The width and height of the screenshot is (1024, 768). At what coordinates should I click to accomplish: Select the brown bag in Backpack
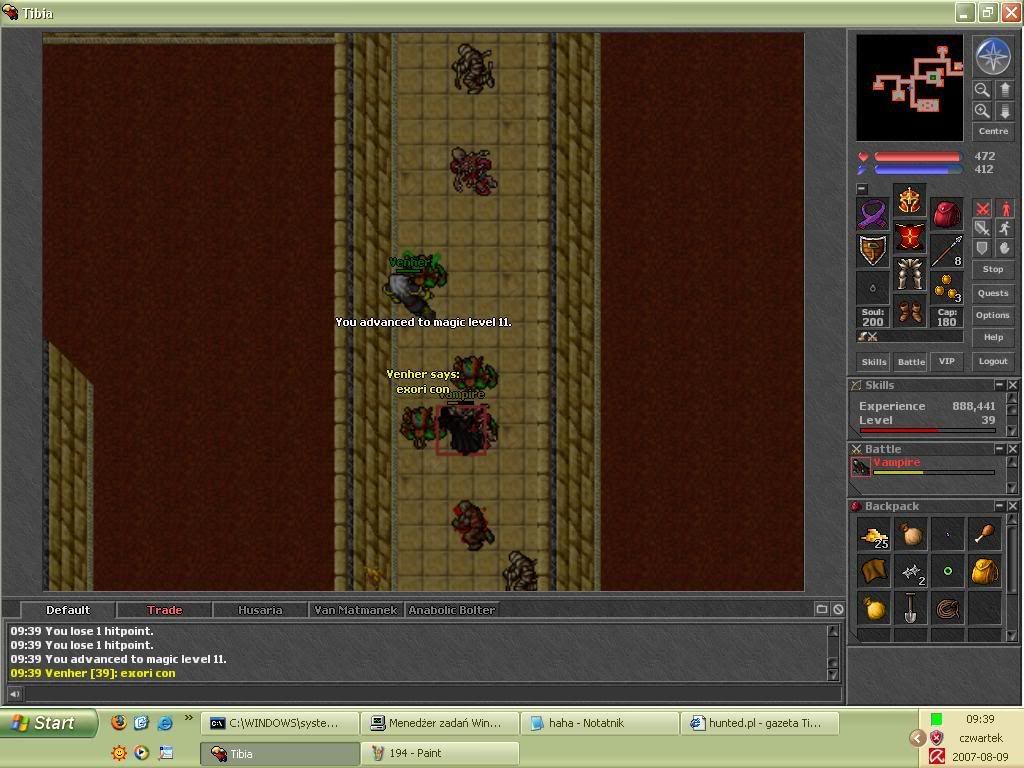click(910, 535)
